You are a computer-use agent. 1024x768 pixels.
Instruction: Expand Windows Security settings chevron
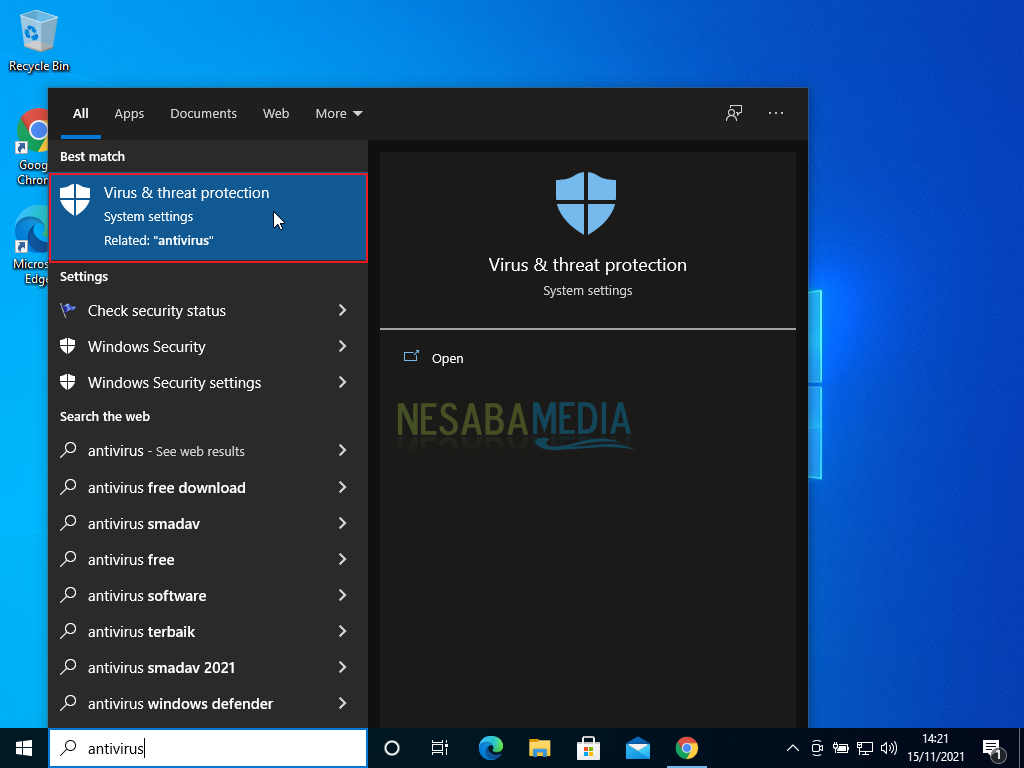point(342,382)
